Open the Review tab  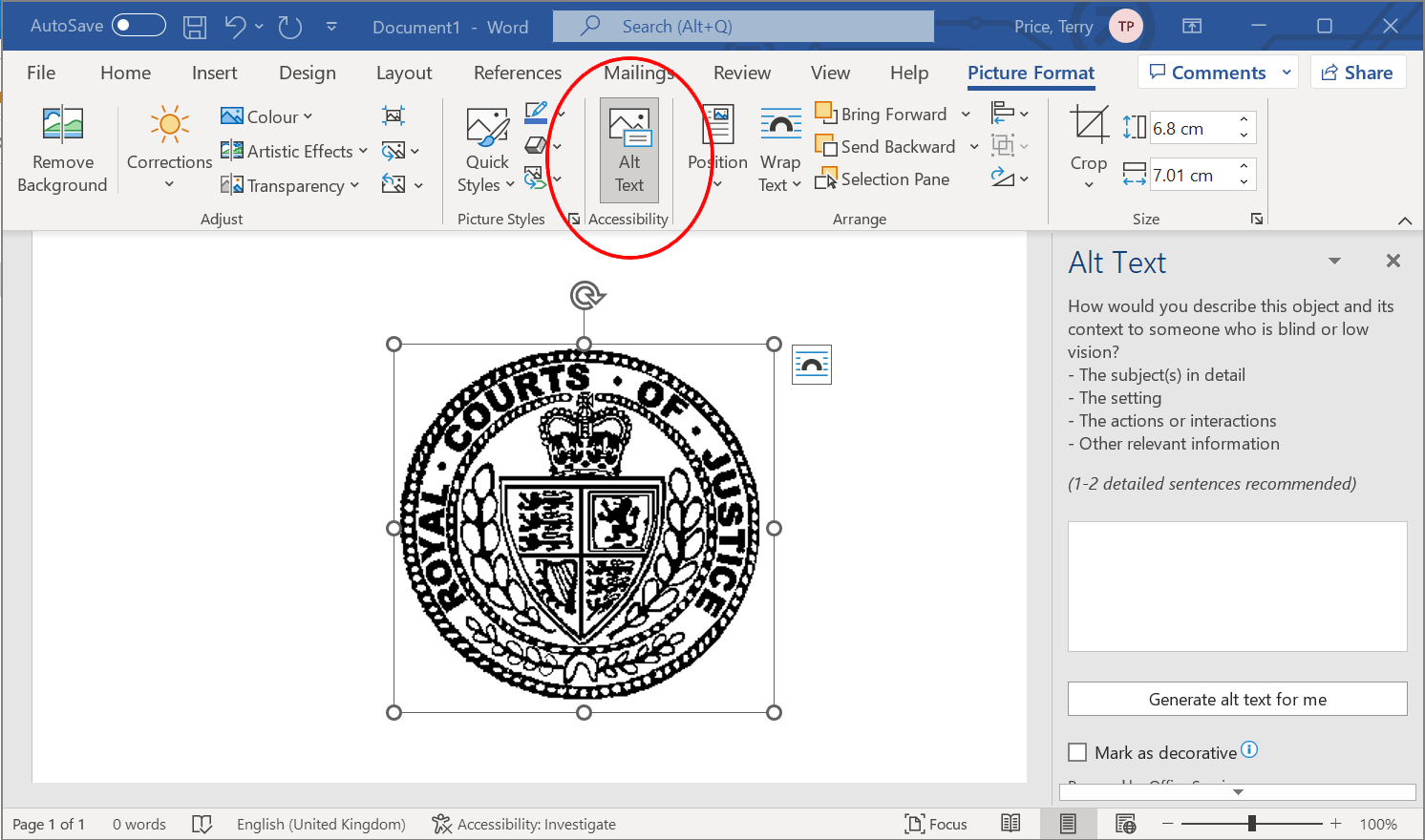pos(741,73)
